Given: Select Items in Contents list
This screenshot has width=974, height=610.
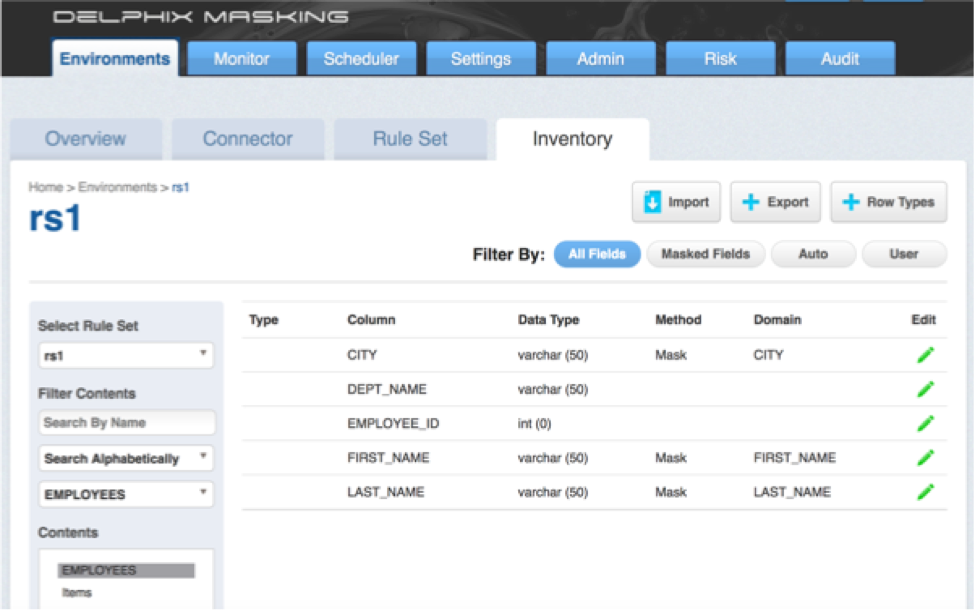Looking at the screenshot, I should point(77,593).
